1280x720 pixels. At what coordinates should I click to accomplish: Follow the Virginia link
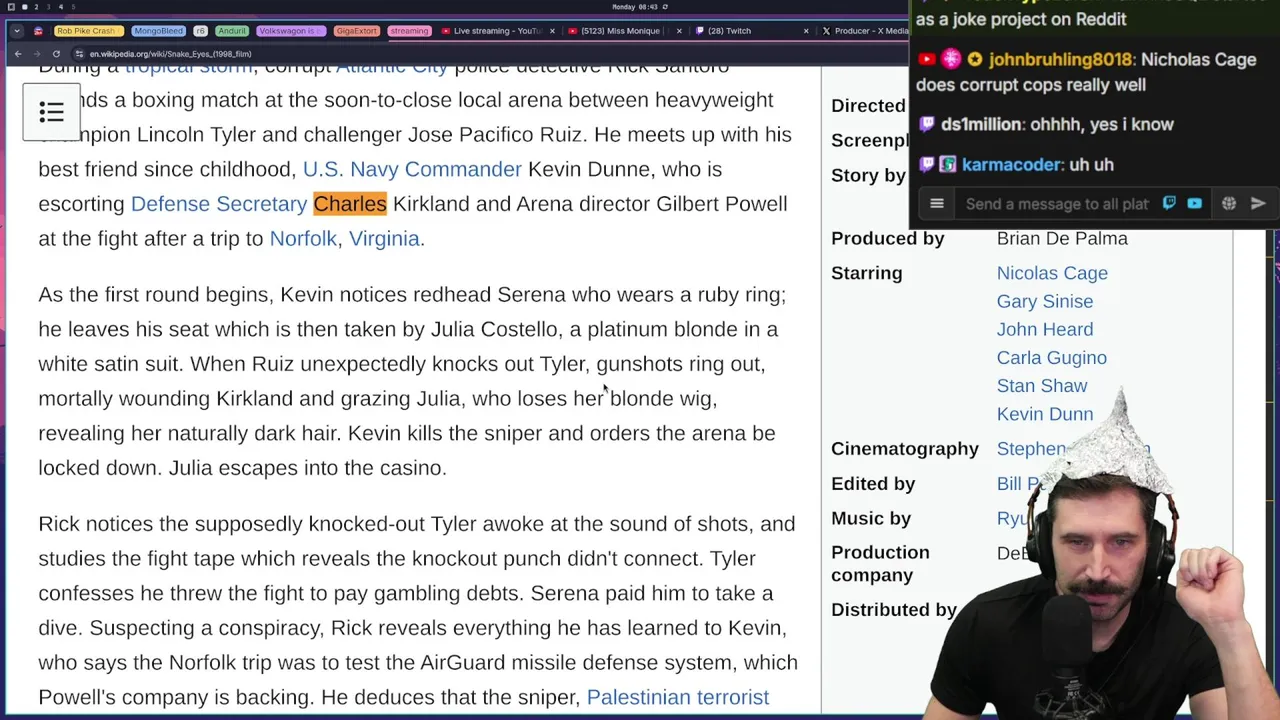tap(384, 239)
